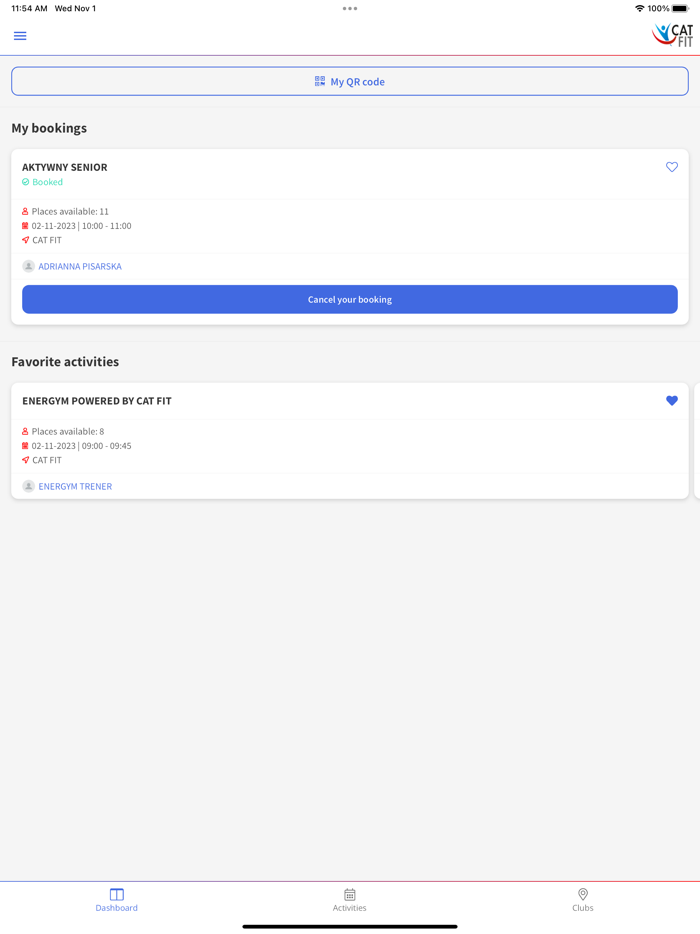Viewport: 700px width, 934px height.
Task: Open trainer ADRIANNA PISARSKA profile
Action: (x=80, y=266)
